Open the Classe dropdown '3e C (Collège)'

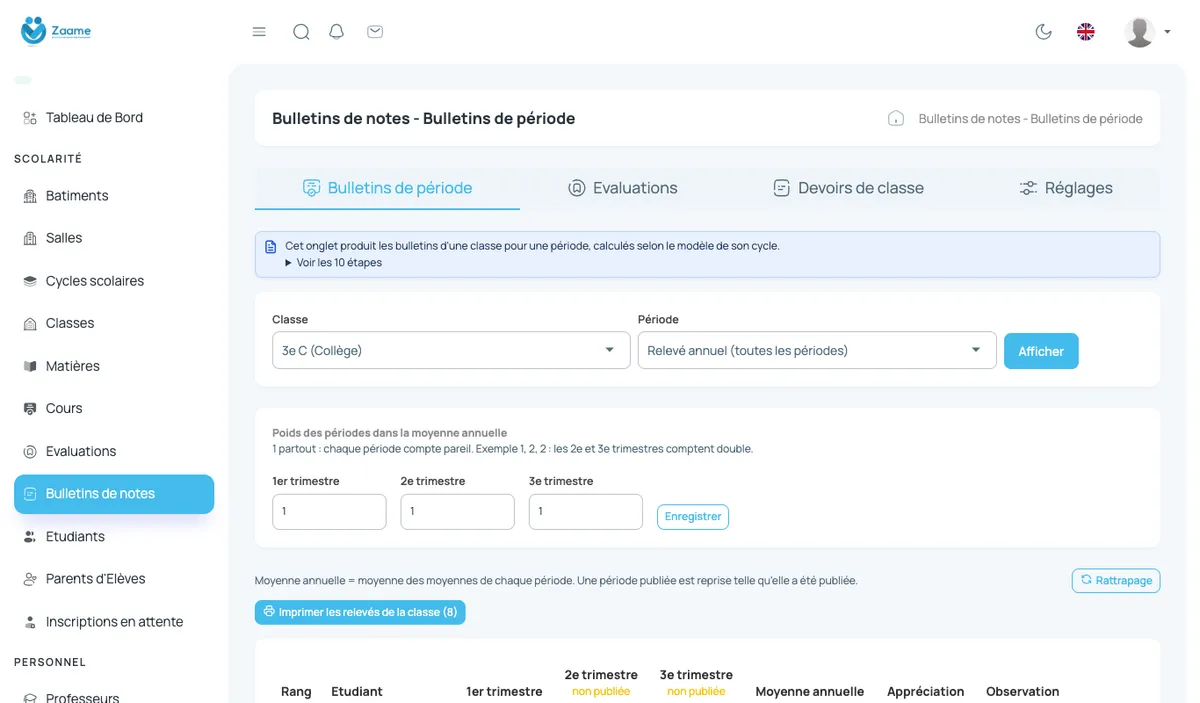tap(451, 350)
